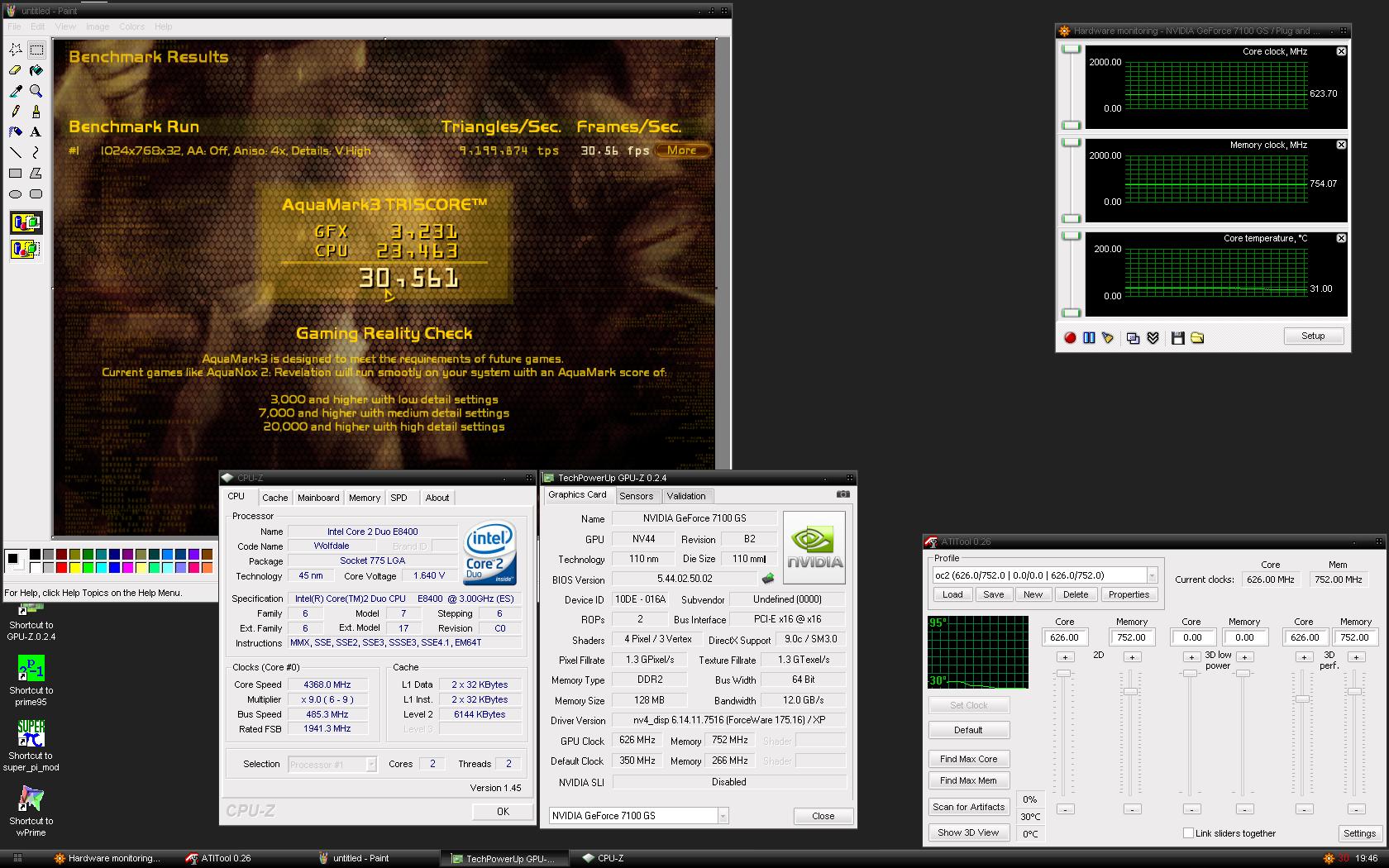Click the Close button in GPU-Z

click(823, 816)
